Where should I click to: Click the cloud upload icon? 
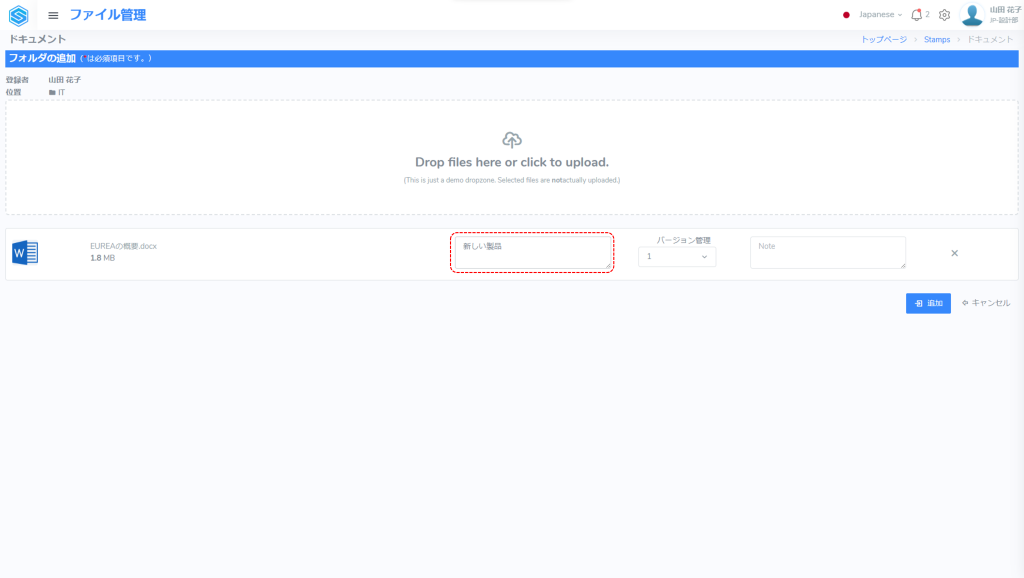[x=512, y=140]
